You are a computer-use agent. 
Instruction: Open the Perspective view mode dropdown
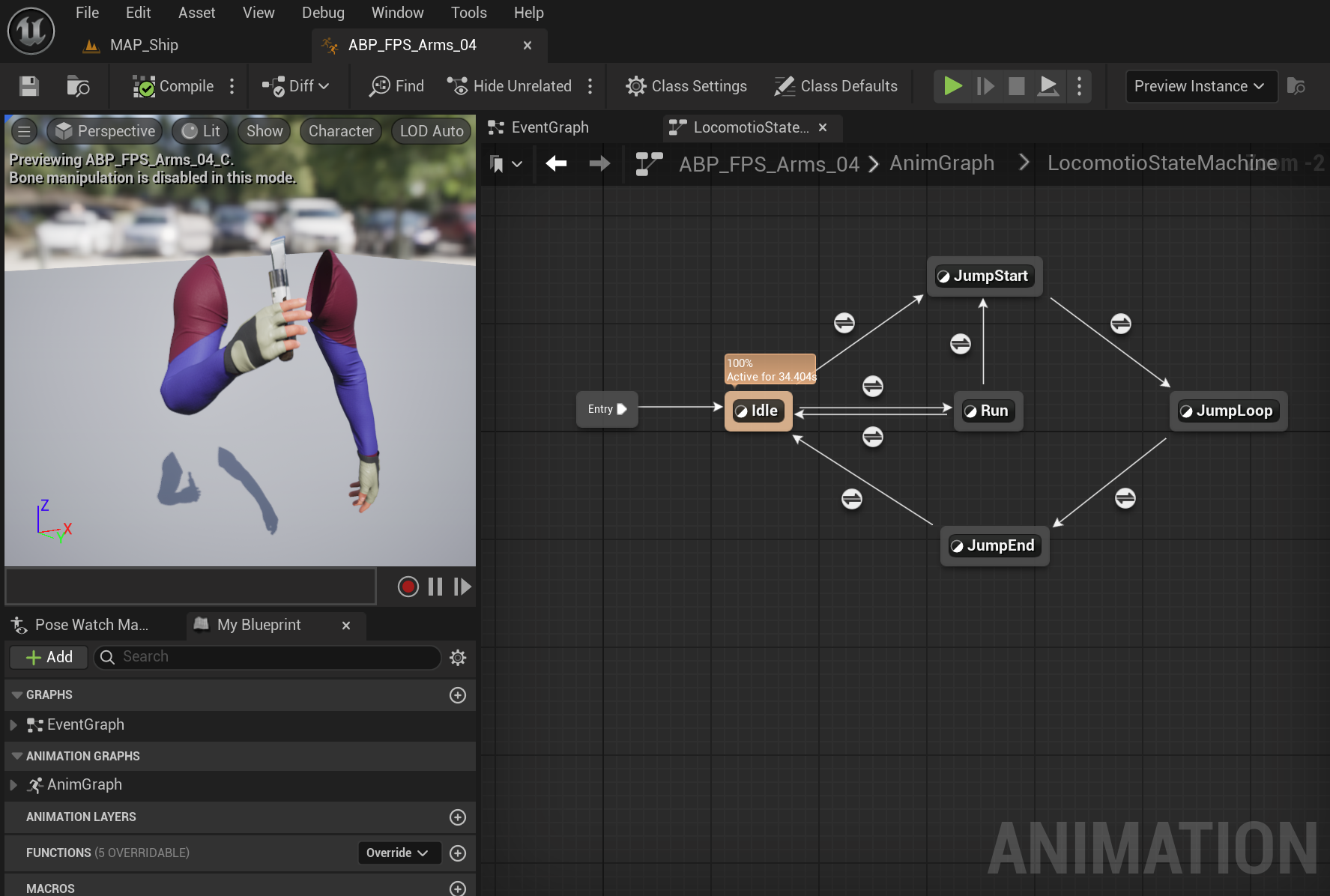pos(105,131)
